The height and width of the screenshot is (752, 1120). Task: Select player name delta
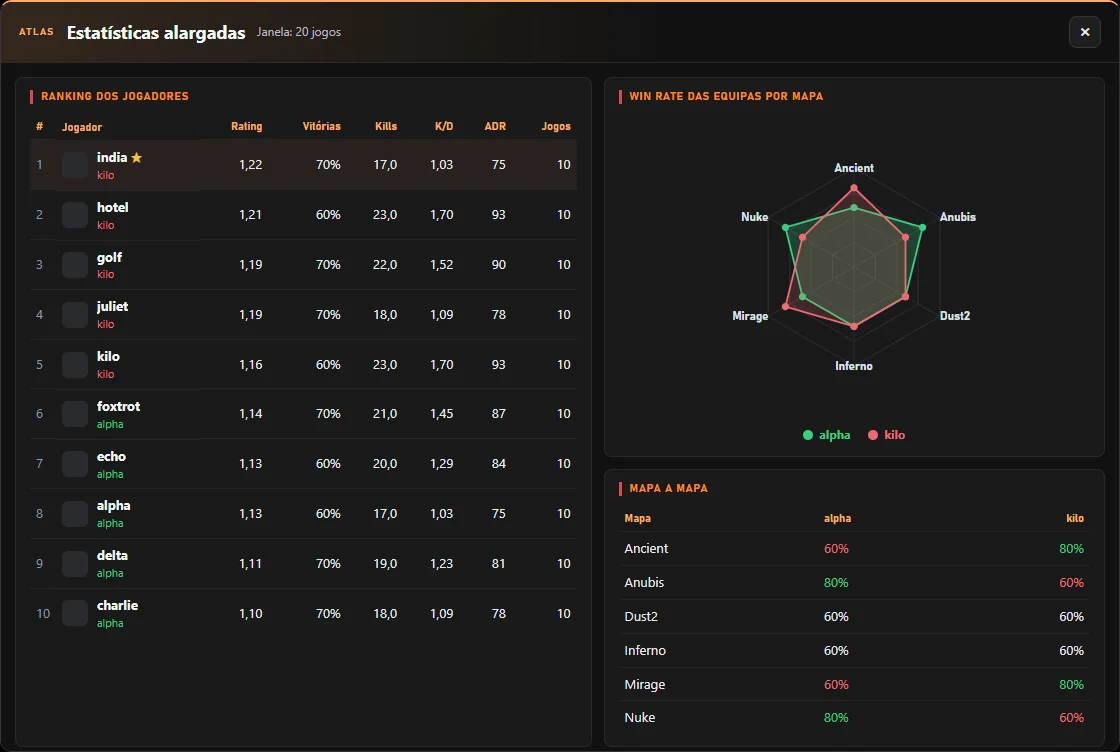tap(112, 556)
